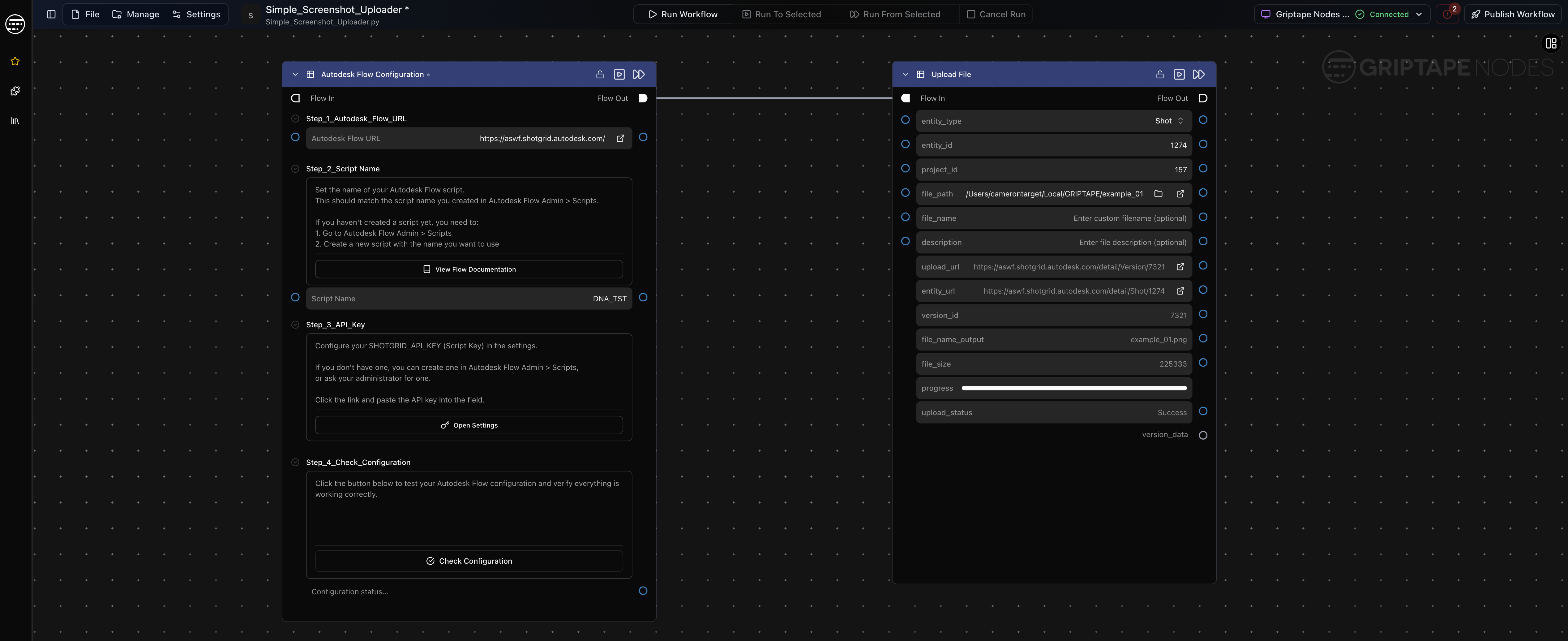This screenshot has width=1568, height=641.
Task: Lock the Autodesk Flow Configuration node
Action: (x=600, y=74)
